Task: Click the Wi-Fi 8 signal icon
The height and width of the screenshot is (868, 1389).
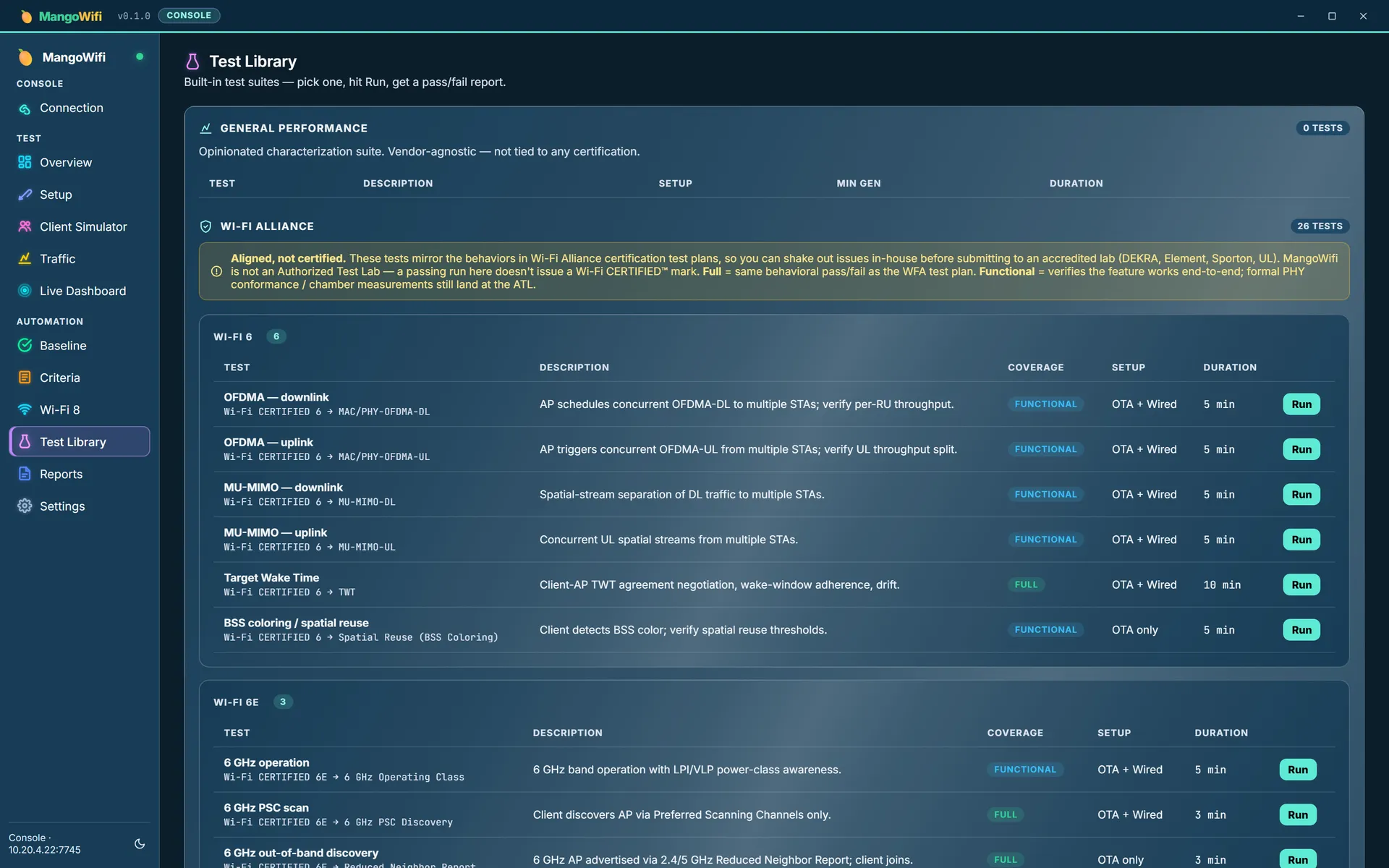Action: click(x=25, y=409)
